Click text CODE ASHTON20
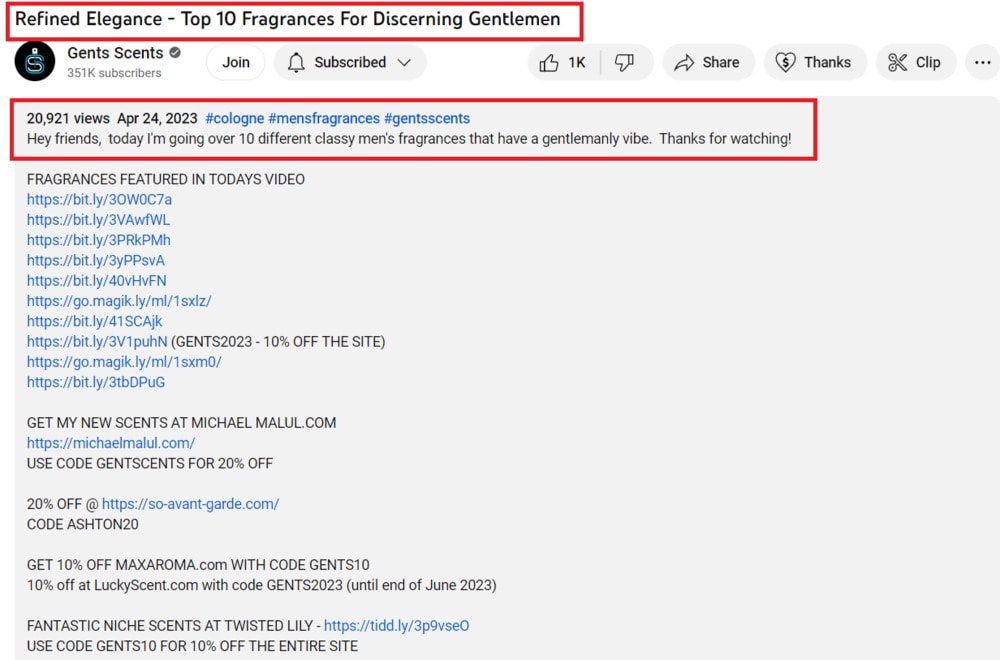The image size is (1000, 660). coord(82,525)
